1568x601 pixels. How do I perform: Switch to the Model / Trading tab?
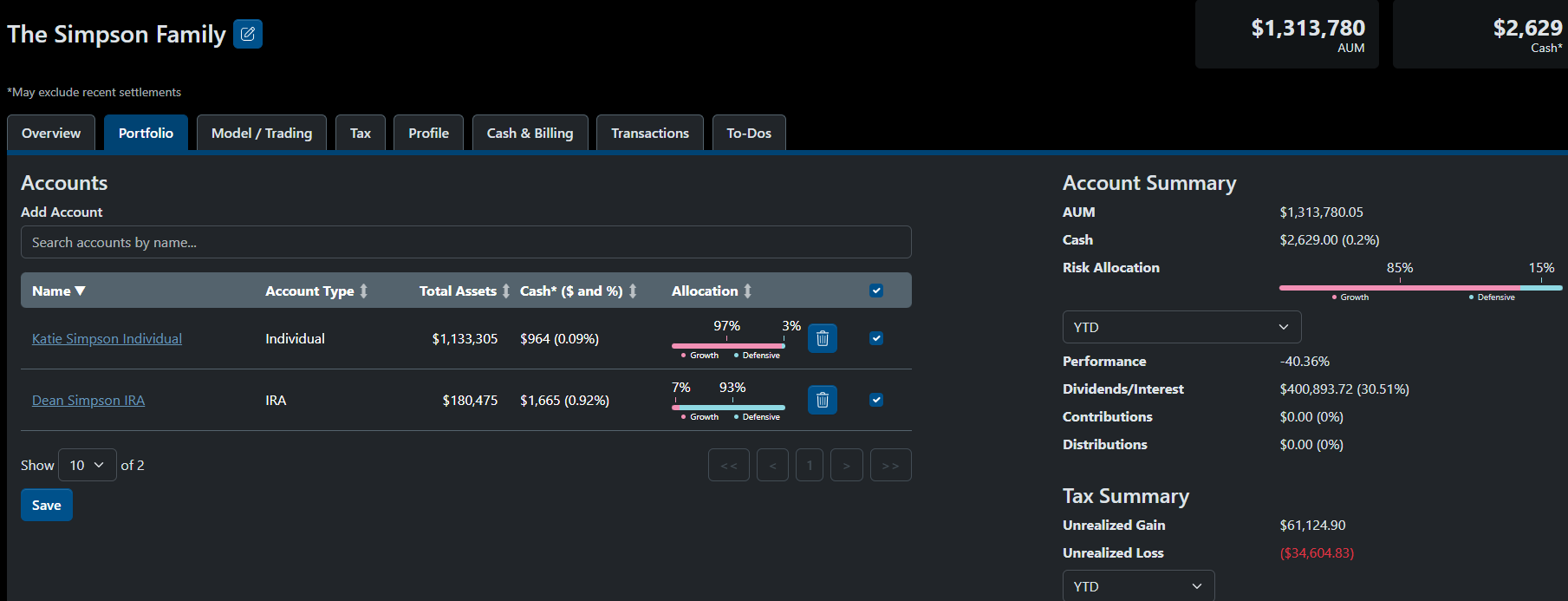click(x=261, y=133)
